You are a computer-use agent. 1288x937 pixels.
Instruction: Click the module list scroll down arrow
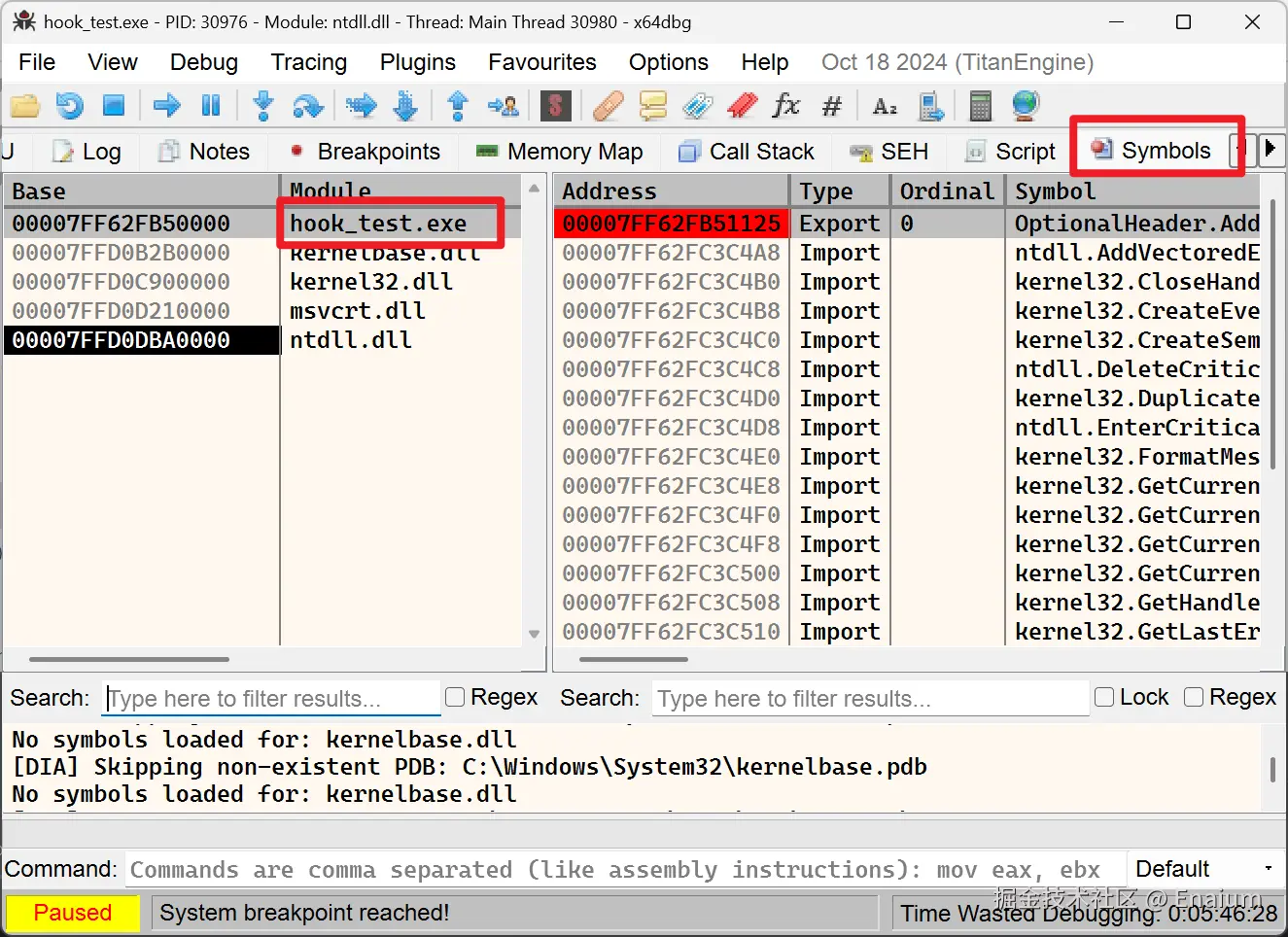pos(534,634)
